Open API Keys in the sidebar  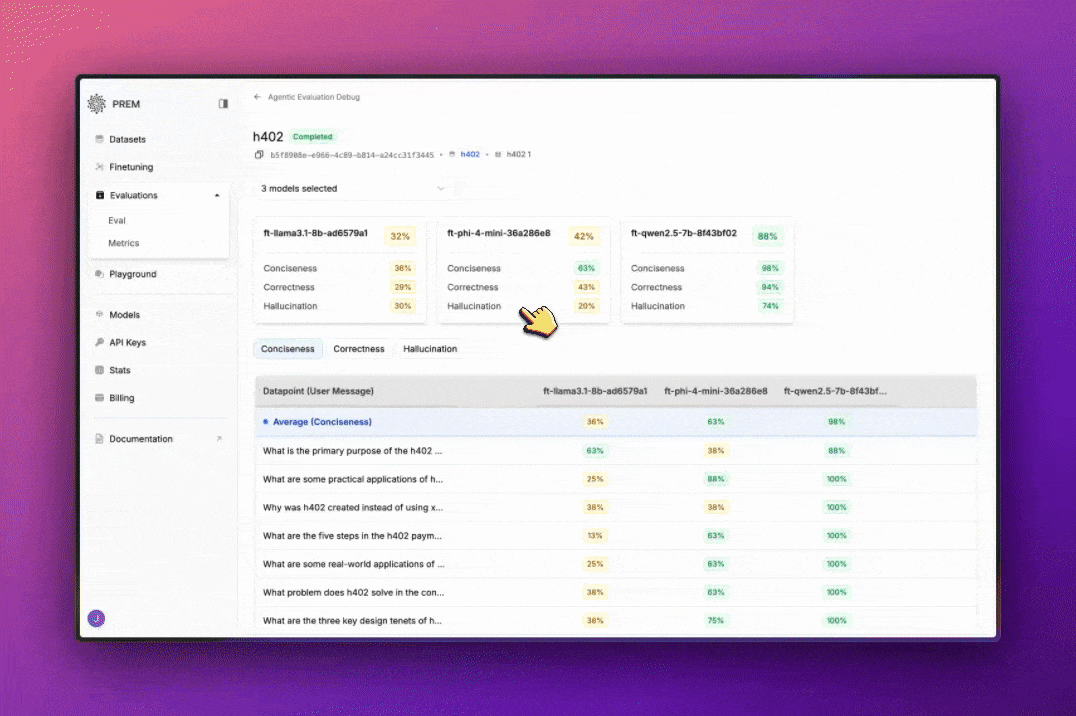click(x=128, y=342)
